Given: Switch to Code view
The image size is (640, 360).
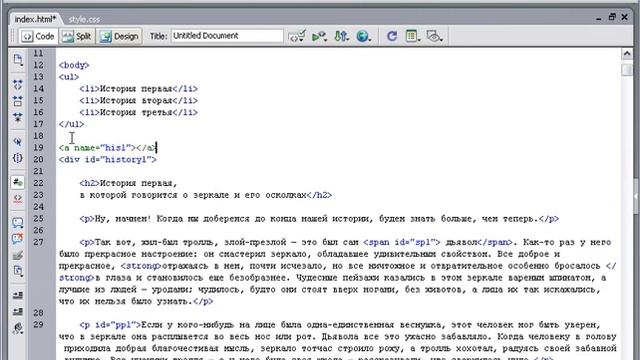Looking at the screenshot, I should click(x=38, y=36).
